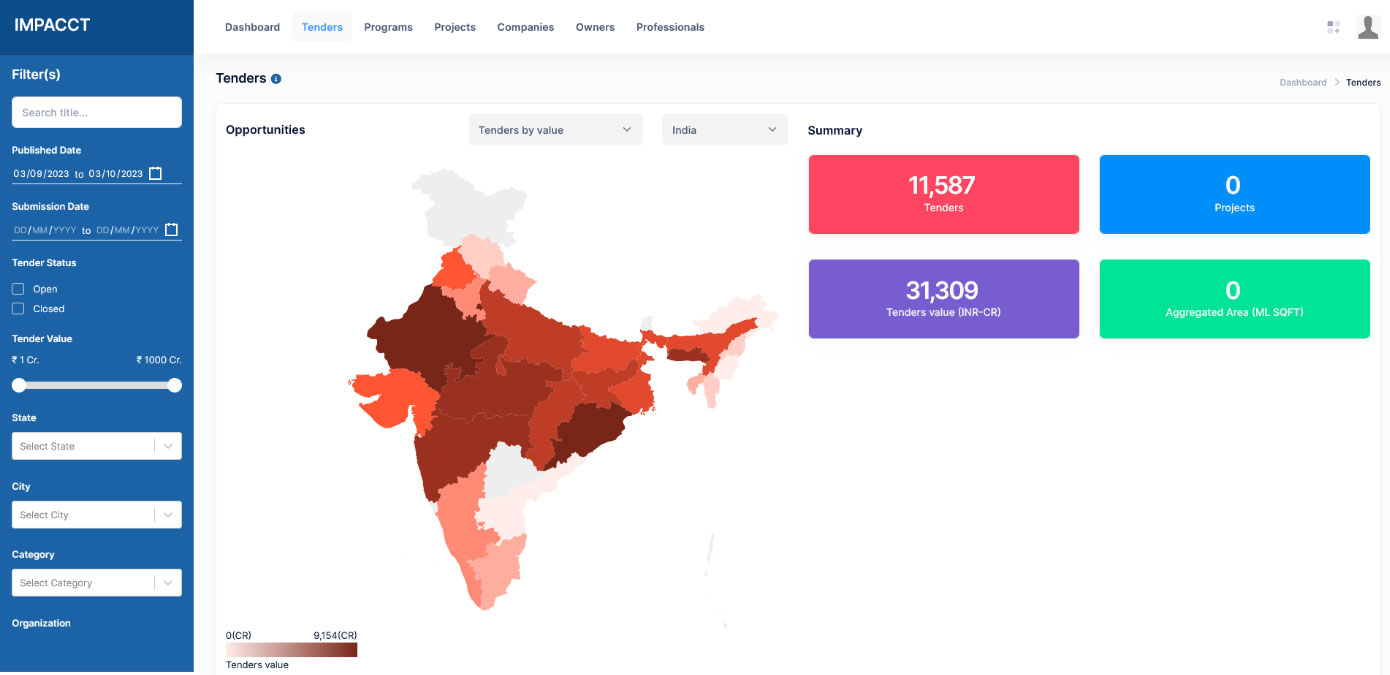The image size is (1390, 675).
Task: Open the Submission Date calendar icon
Action: click(171, 230)
